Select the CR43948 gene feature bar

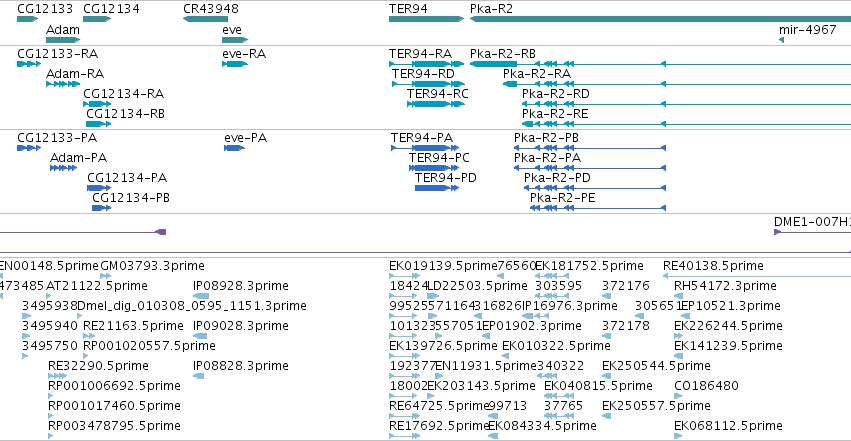[205, 19]
